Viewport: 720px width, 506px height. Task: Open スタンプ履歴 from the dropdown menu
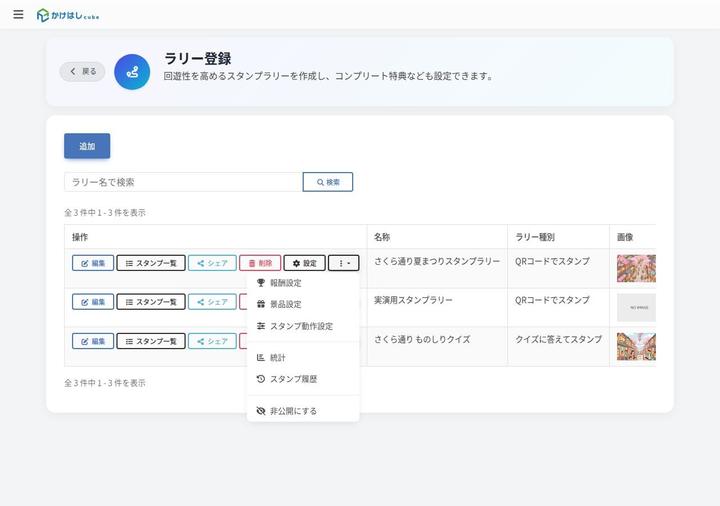303,379
